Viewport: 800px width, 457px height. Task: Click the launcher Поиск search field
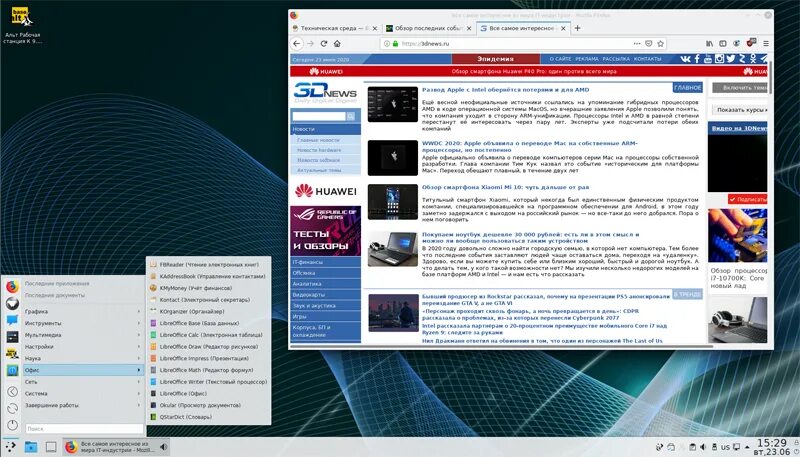click(84, 428)
